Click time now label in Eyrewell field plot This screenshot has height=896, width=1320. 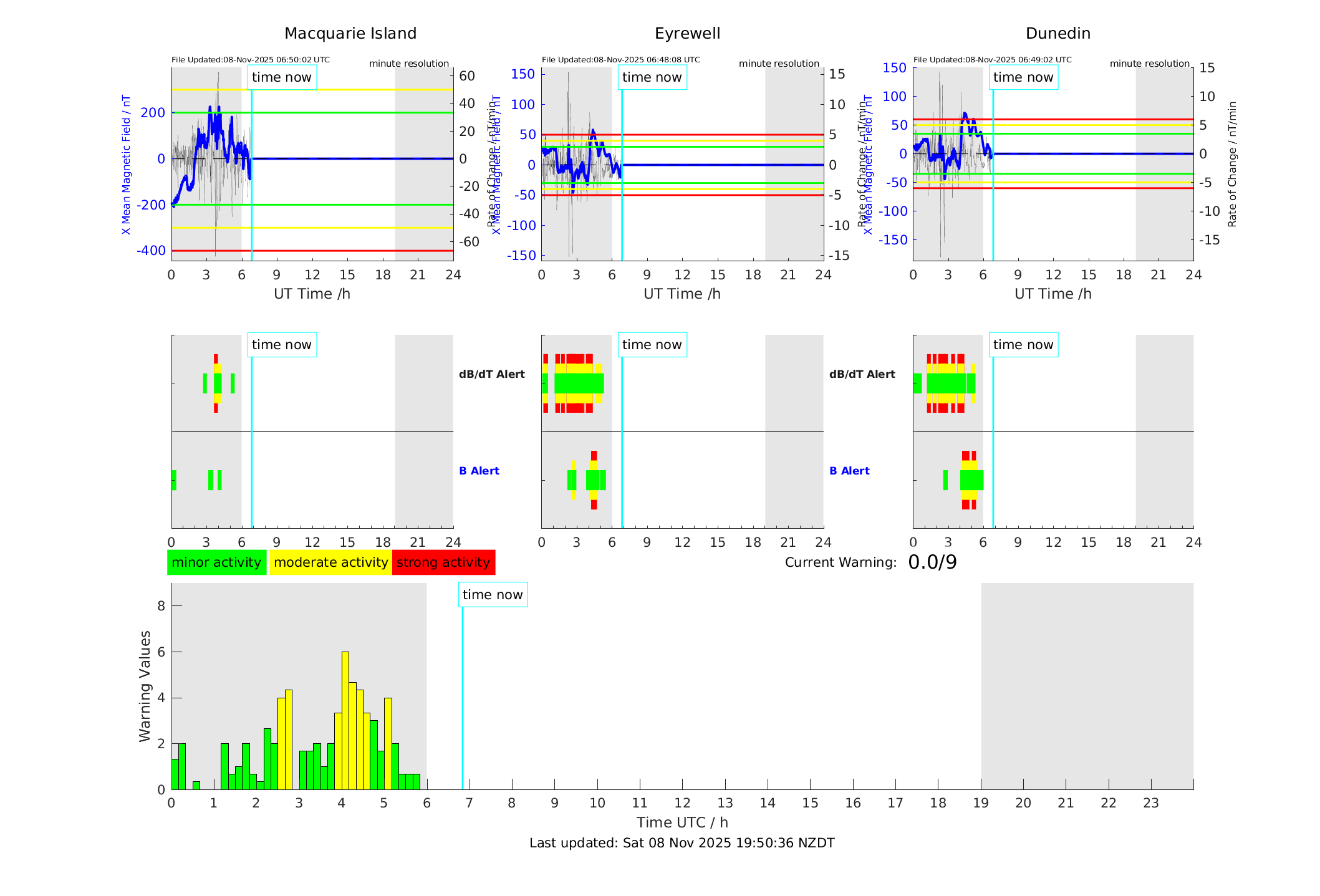tap(652, 77)
